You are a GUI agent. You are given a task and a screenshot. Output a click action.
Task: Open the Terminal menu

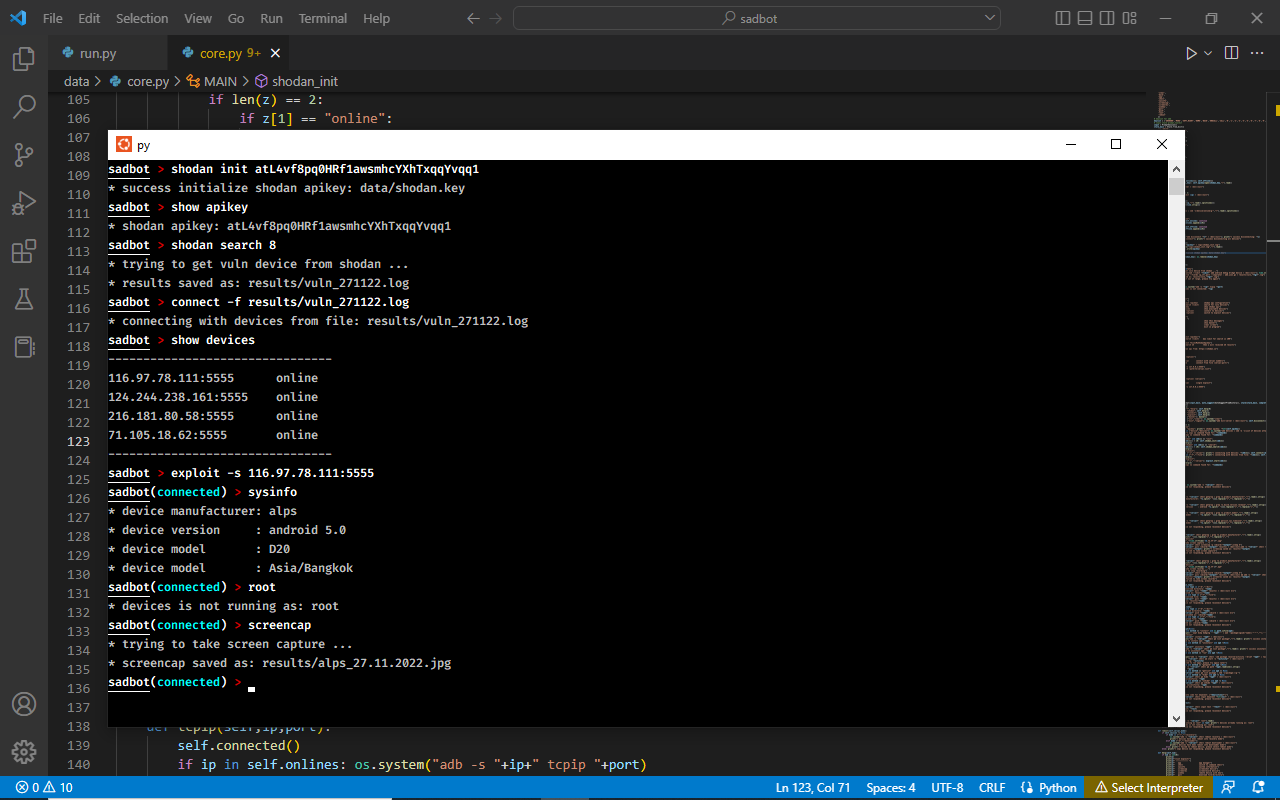(x=323, y=18)
